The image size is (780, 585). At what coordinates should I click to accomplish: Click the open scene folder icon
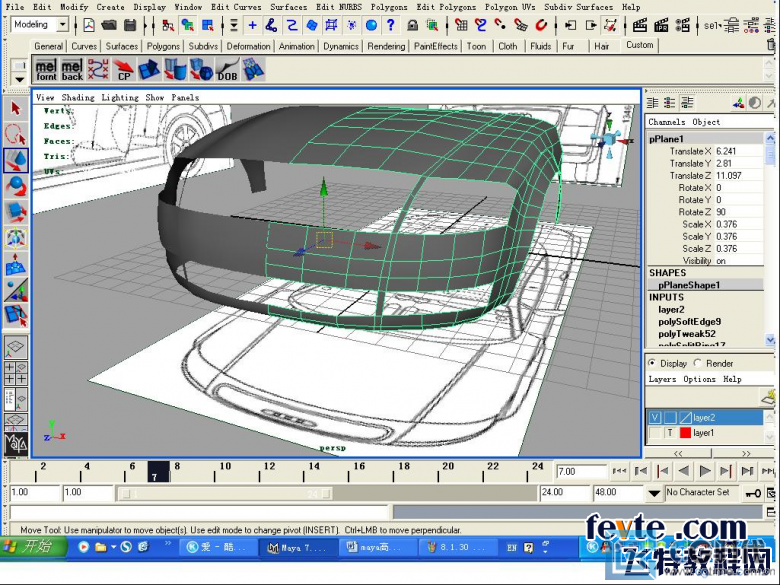click(x=109, y=25)
